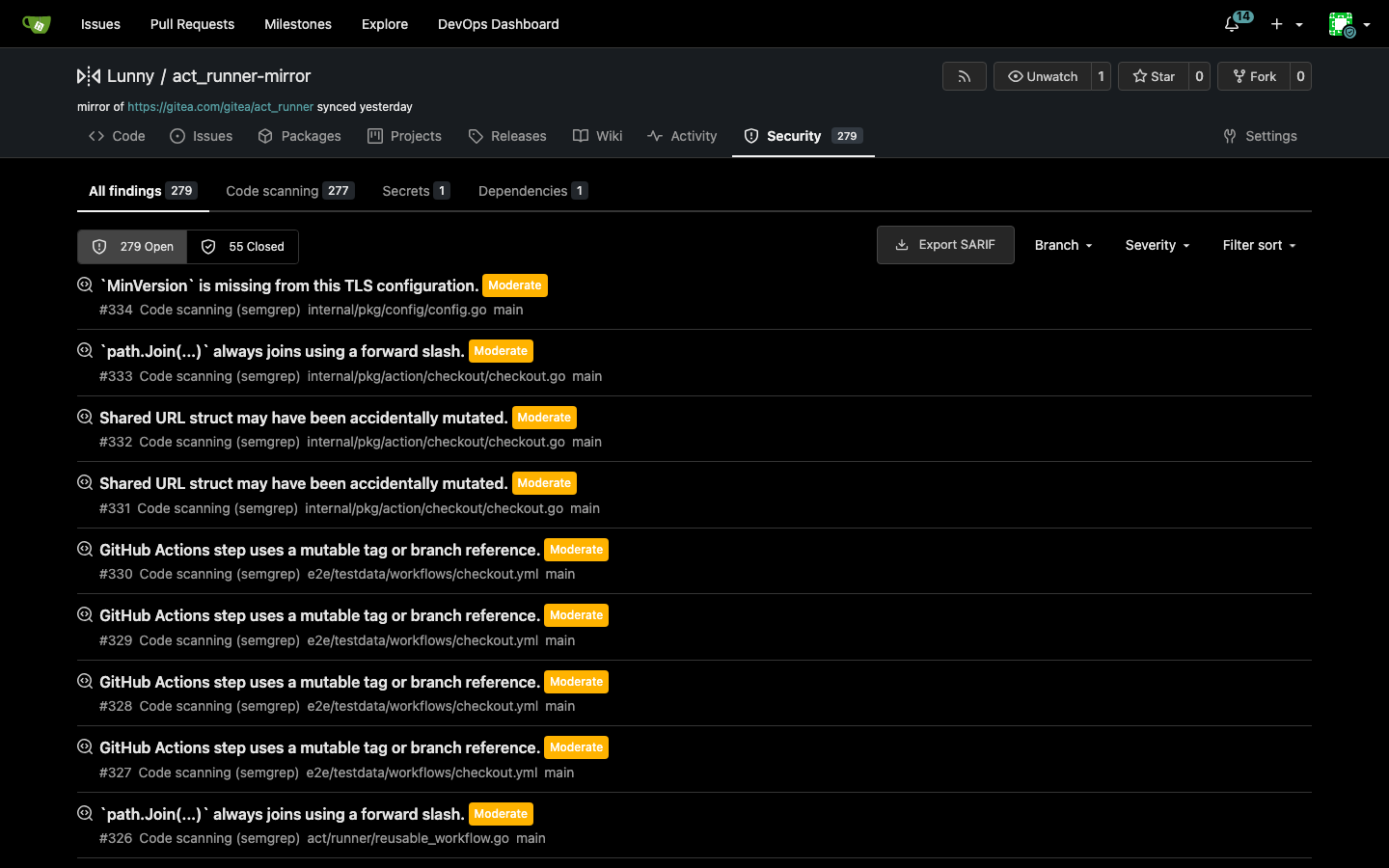Click the magnifier icon for finding #334
This screenshot has width=1389, height=868.
coord(85,285)
